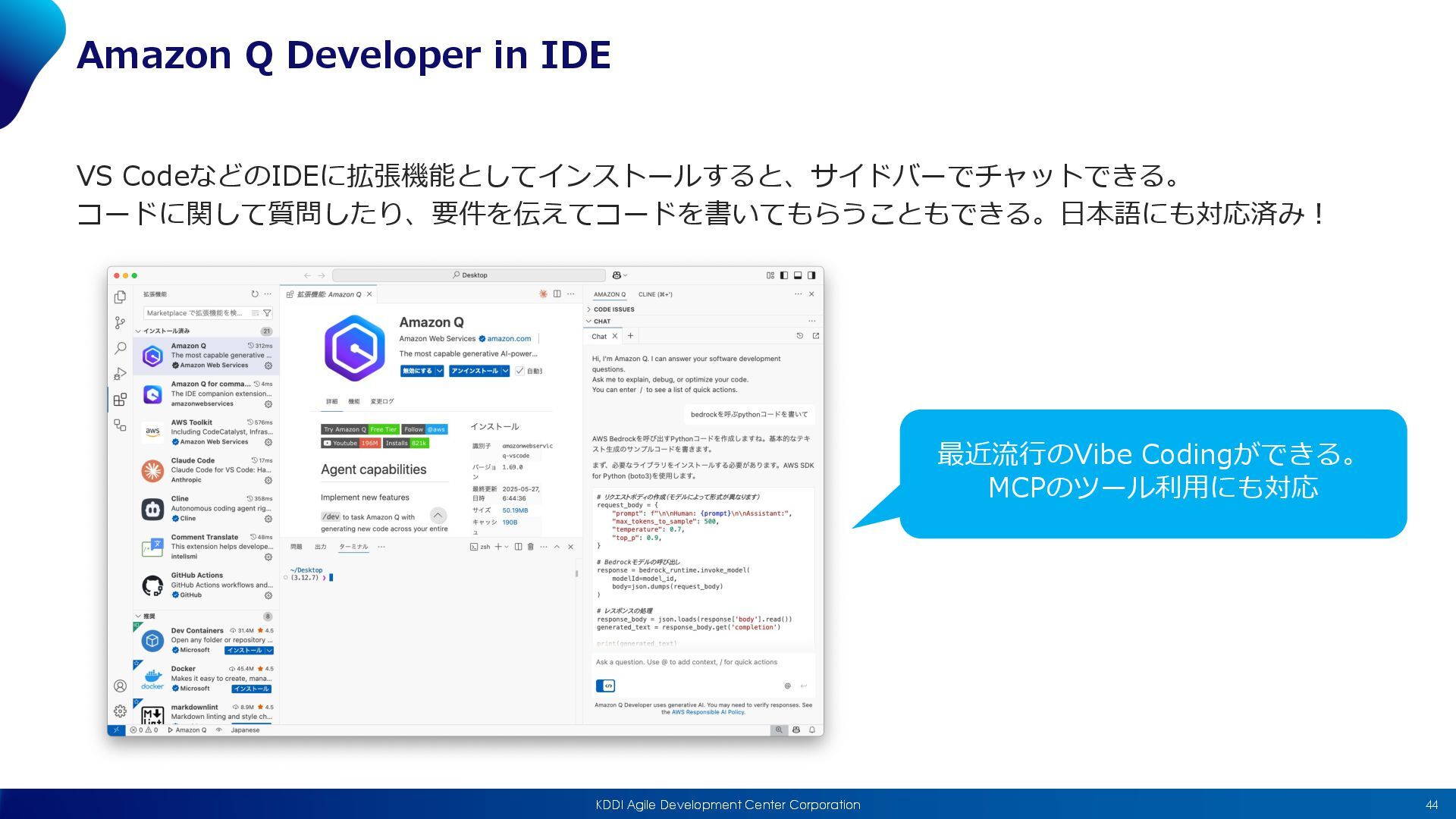Screen dimensions: 1456x819
Task: Click the filter extensions funnel icon
Action: 267,313
